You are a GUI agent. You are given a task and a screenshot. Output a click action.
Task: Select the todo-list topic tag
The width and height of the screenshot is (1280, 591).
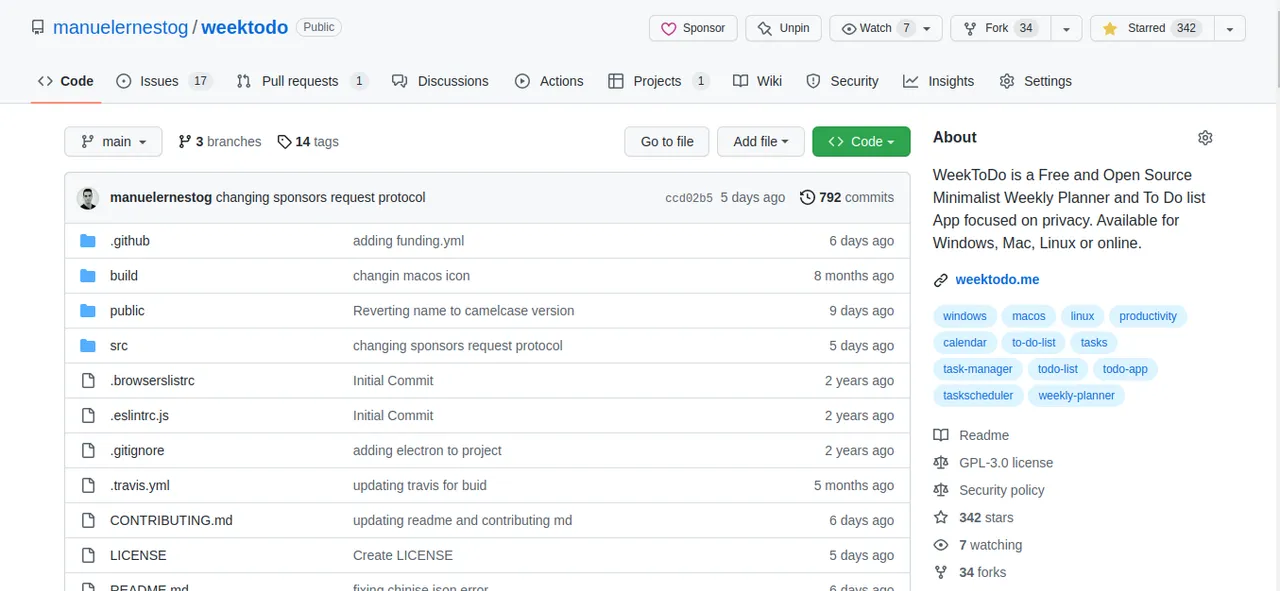1058,369
